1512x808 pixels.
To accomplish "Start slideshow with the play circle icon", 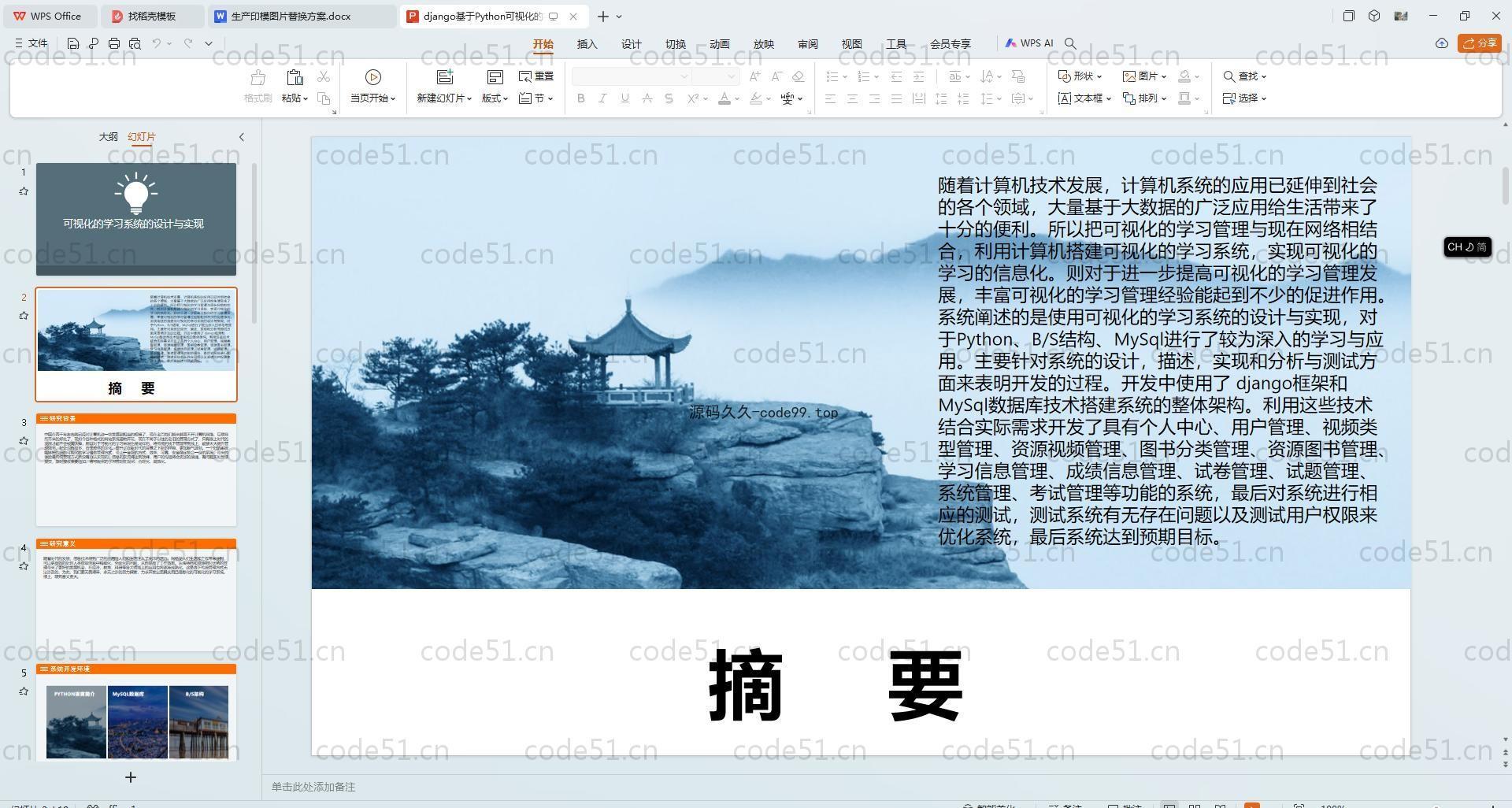I will 373,77.
